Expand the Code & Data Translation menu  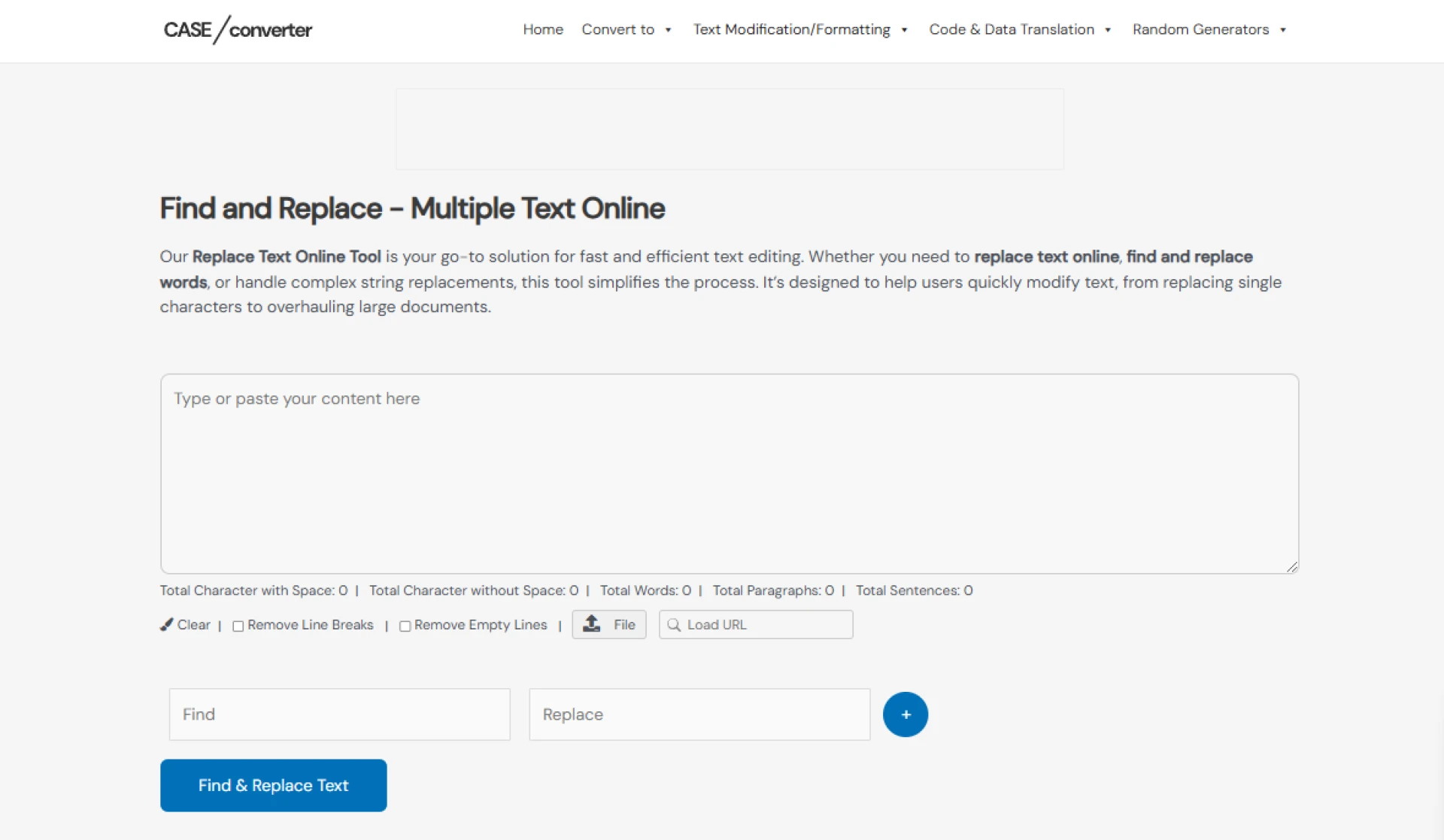pyautogui.click(x=1012, y=29)
